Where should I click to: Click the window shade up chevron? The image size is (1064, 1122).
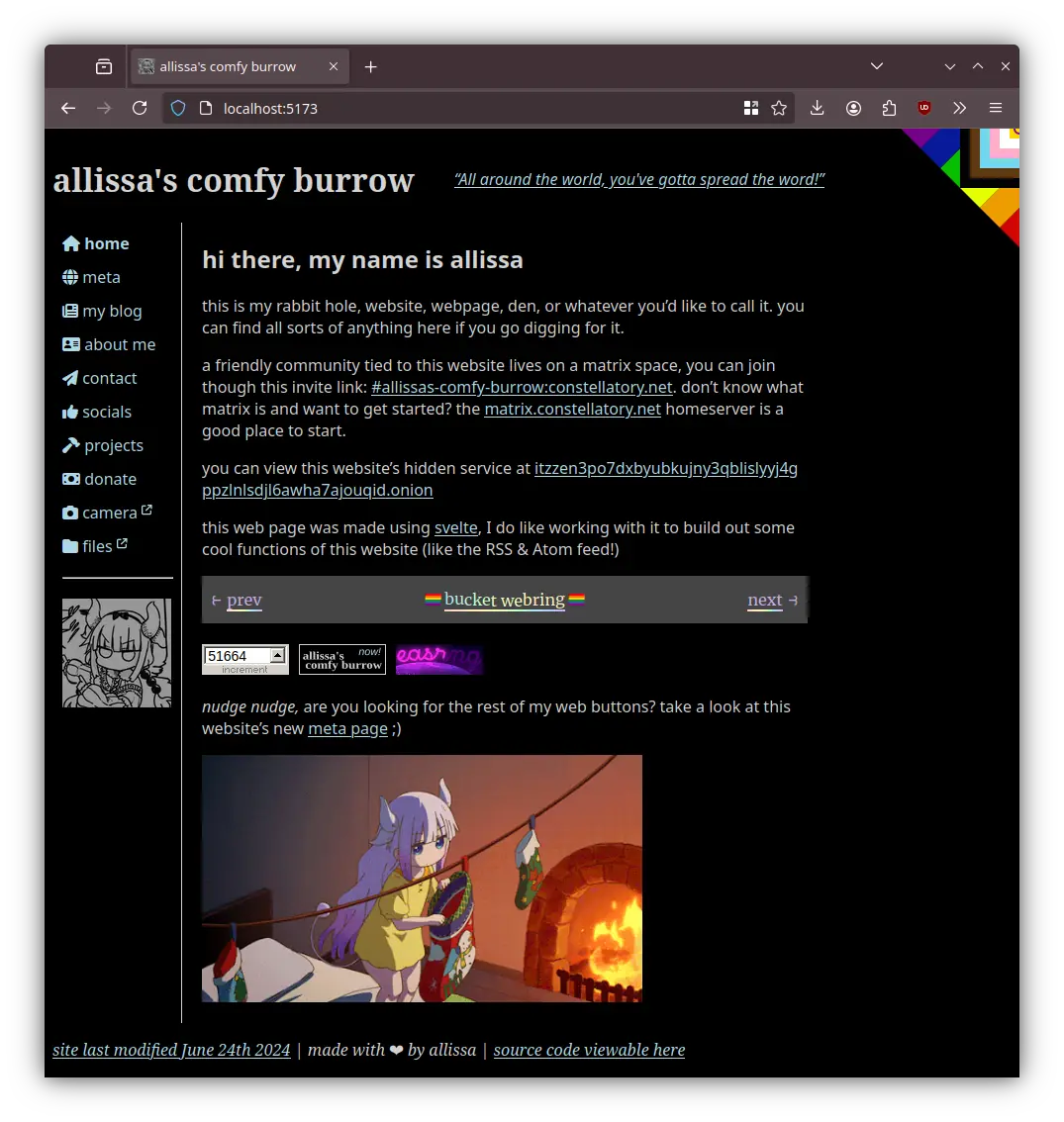pyautogui.click(x=977, y=66)
